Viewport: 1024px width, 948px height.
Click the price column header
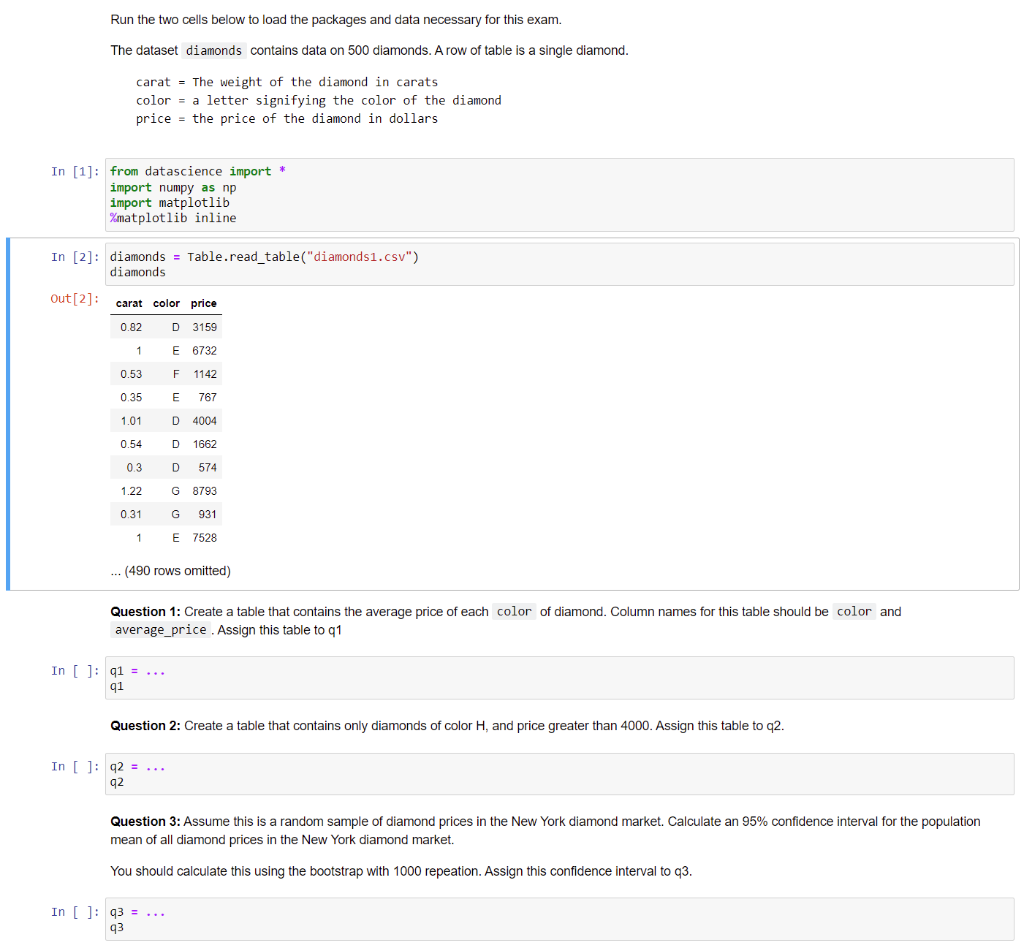pos(203,303)
